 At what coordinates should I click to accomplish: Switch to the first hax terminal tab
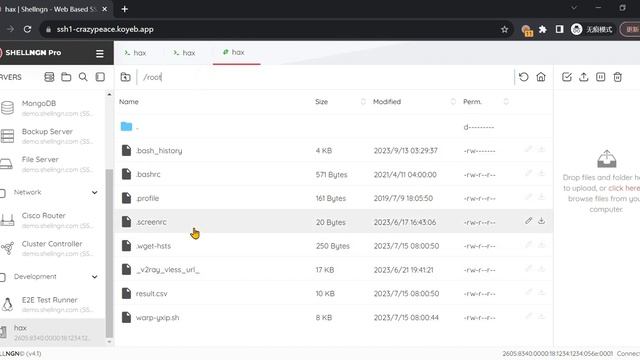click(x=135, y=53)
